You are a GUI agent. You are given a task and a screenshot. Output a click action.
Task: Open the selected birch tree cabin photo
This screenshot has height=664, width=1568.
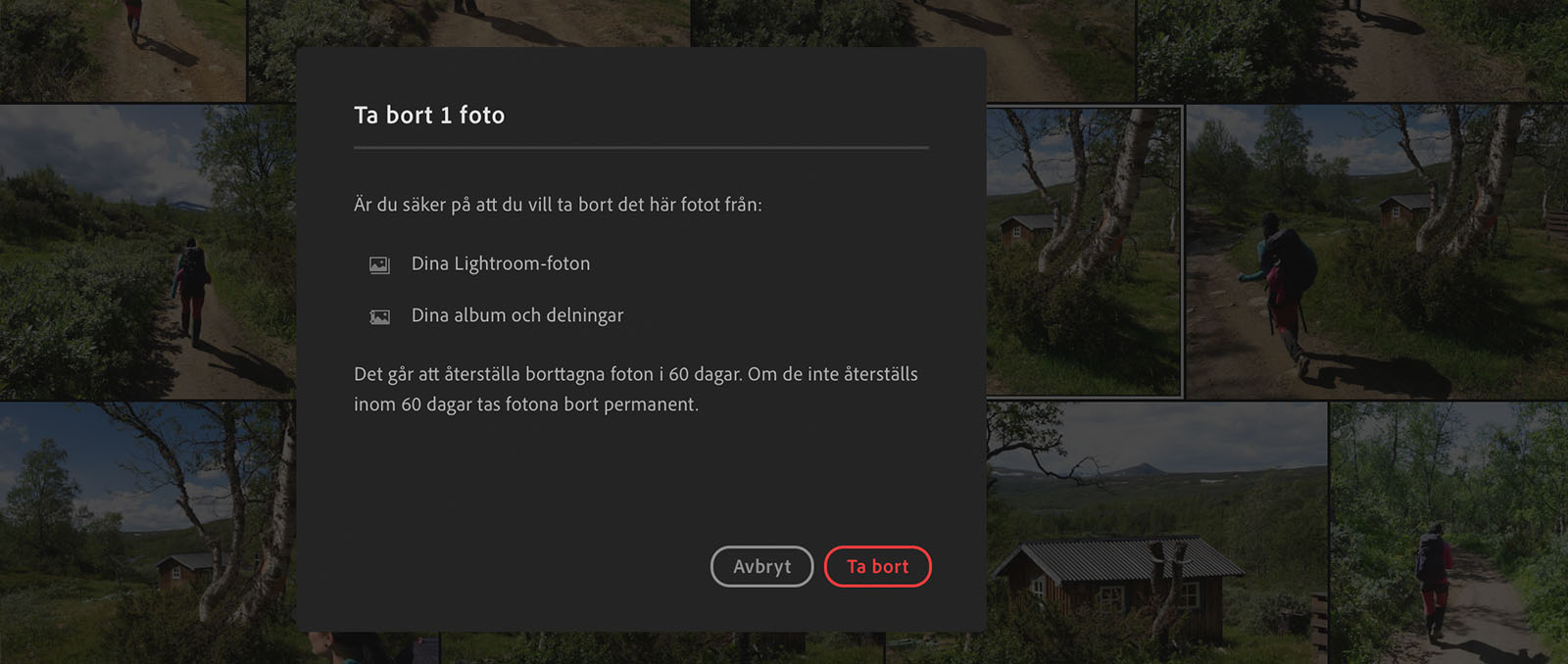click(1084, 251)
